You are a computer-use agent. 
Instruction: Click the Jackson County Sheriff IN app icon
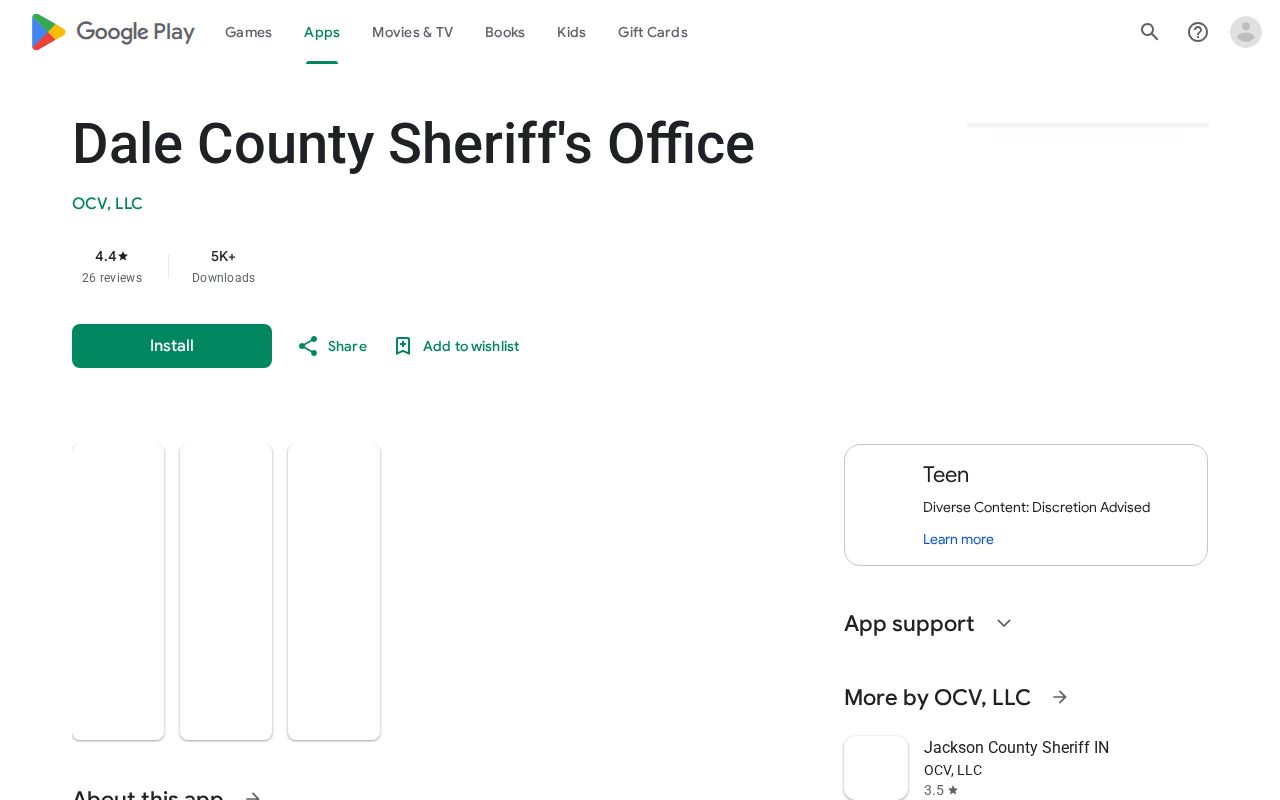coord(876,768)
